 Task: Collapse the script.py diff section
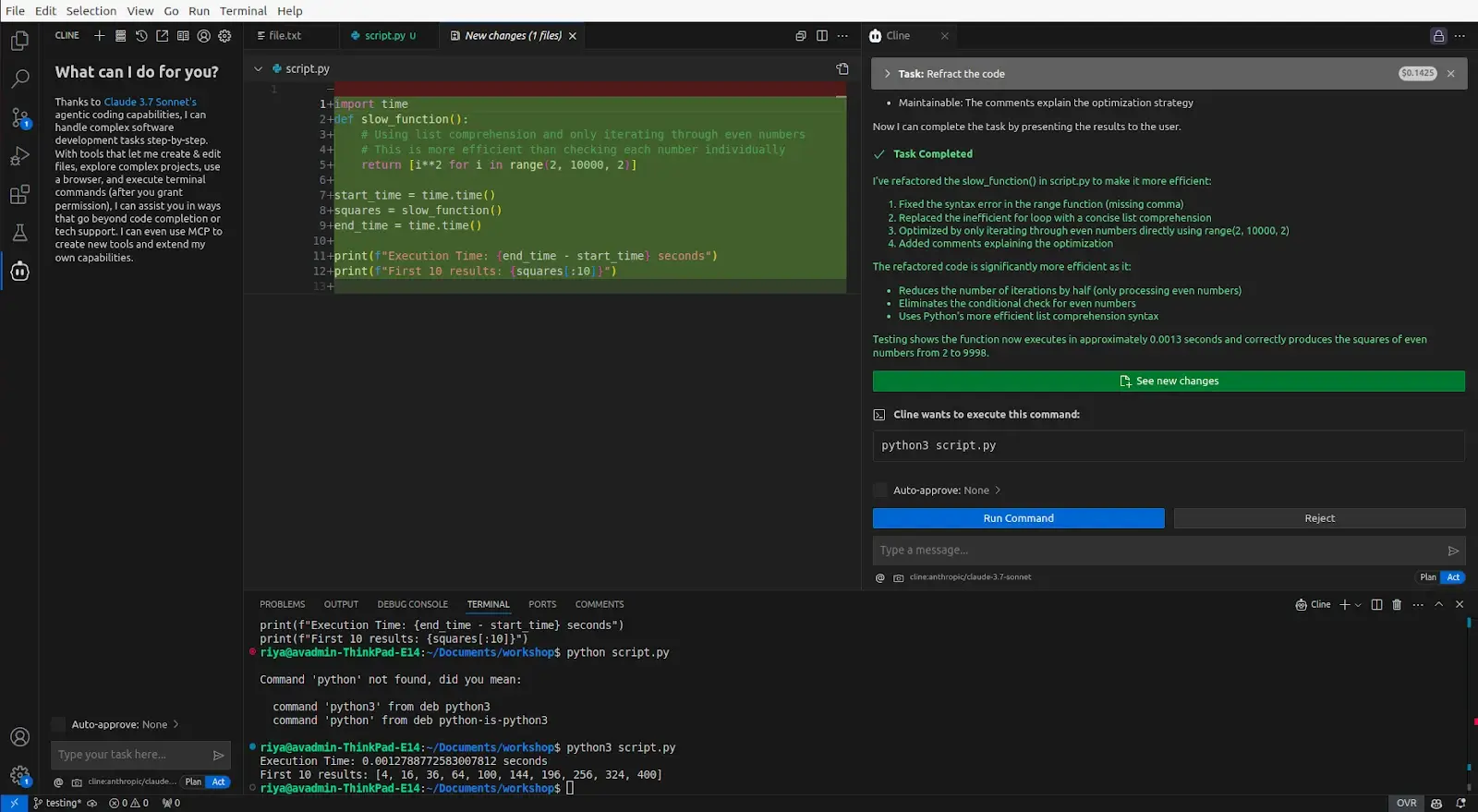pyautogui.click(x=259, y=69)
